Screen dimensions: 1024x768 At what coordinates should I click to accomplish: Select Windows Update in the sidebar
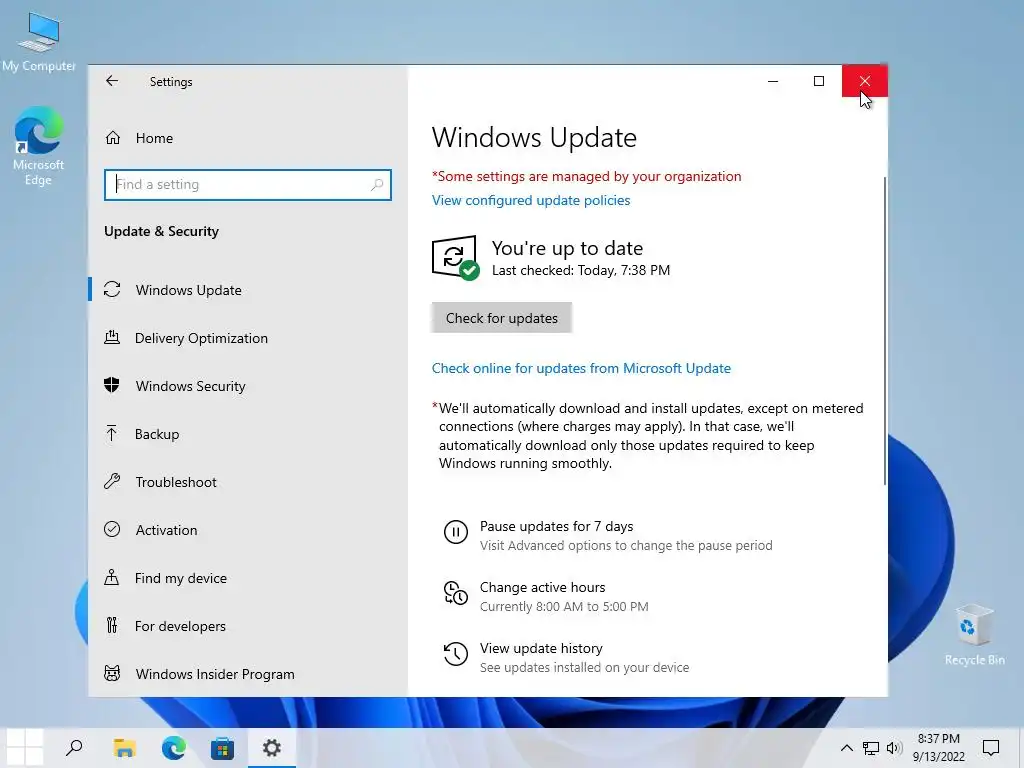[248, 290]
